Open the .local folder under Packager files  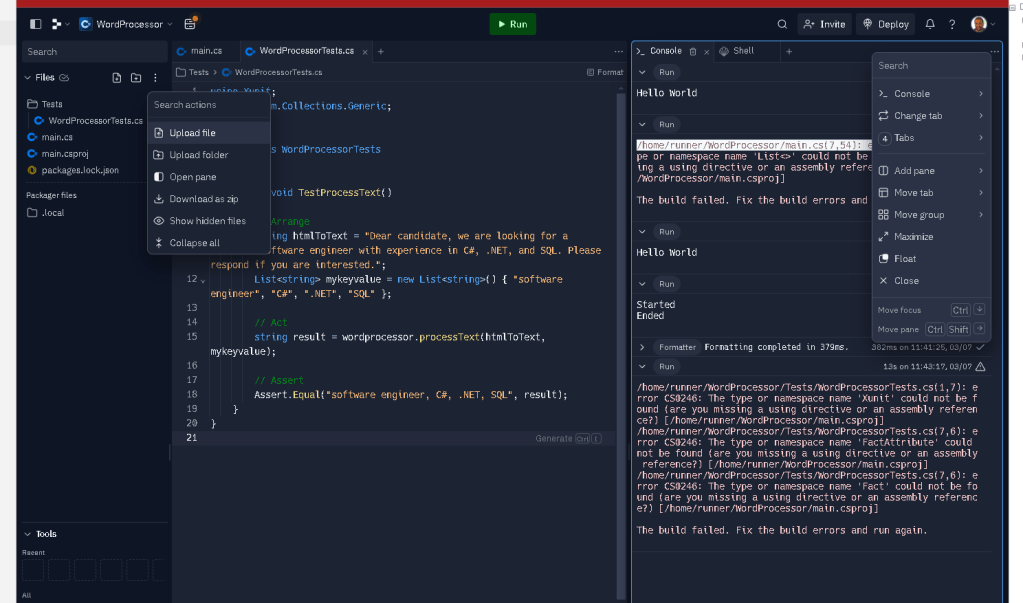(46, 213)
